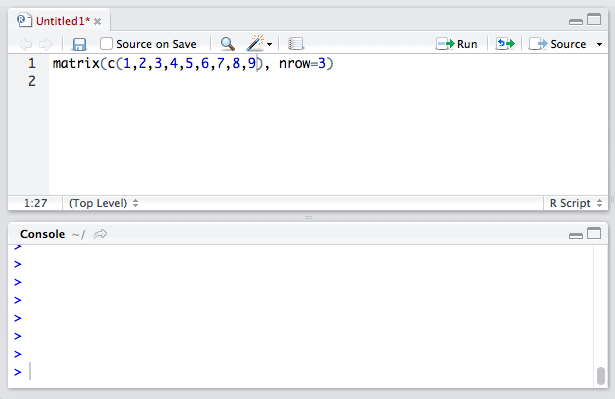Viewport: 615px width, 399px height.
Task: Click line number 2 in the gutter
Action: [x=32, y=81]
